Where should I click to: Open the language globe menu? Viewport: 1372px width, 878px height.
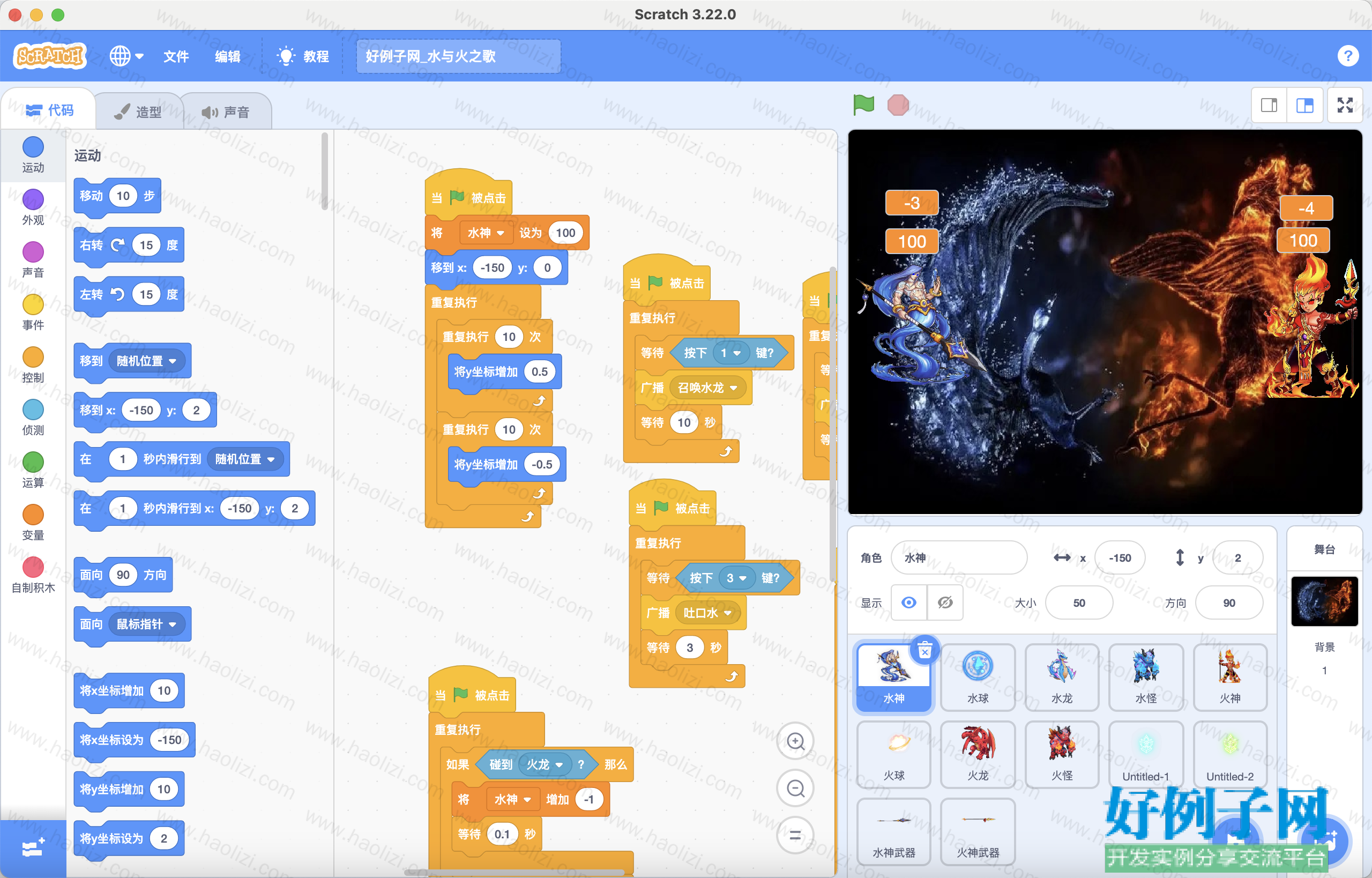(x=126, y=56)
